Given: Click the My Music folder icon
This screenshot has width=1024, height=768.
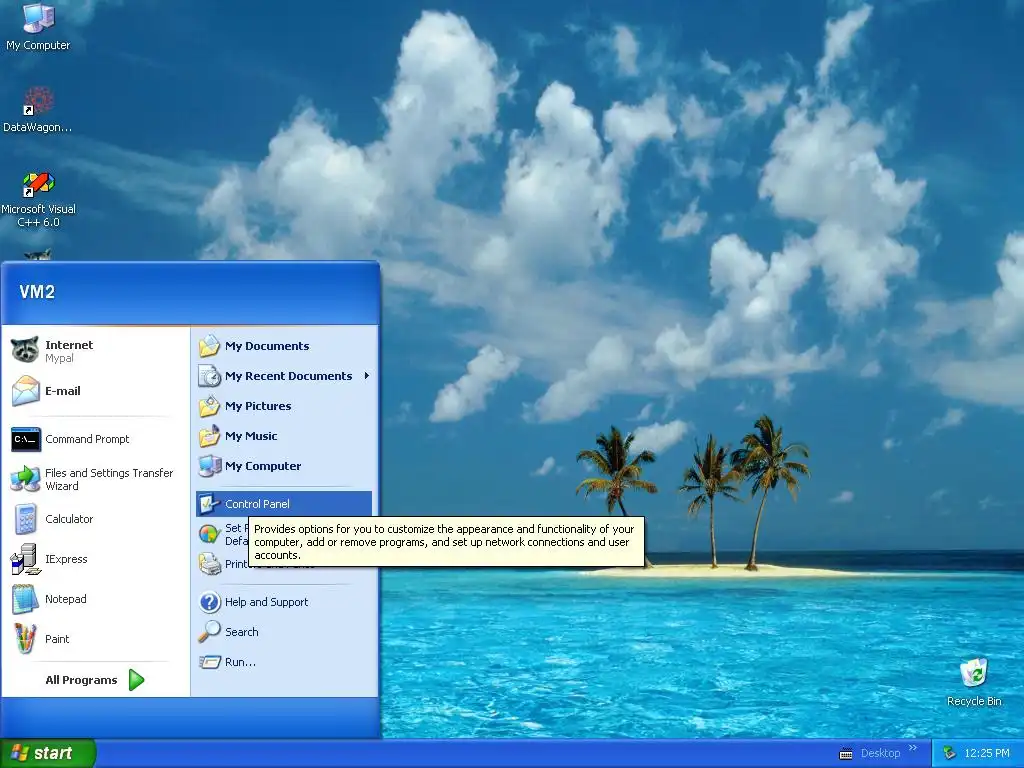Looking at the screenshot, I should tap(209, 436).
